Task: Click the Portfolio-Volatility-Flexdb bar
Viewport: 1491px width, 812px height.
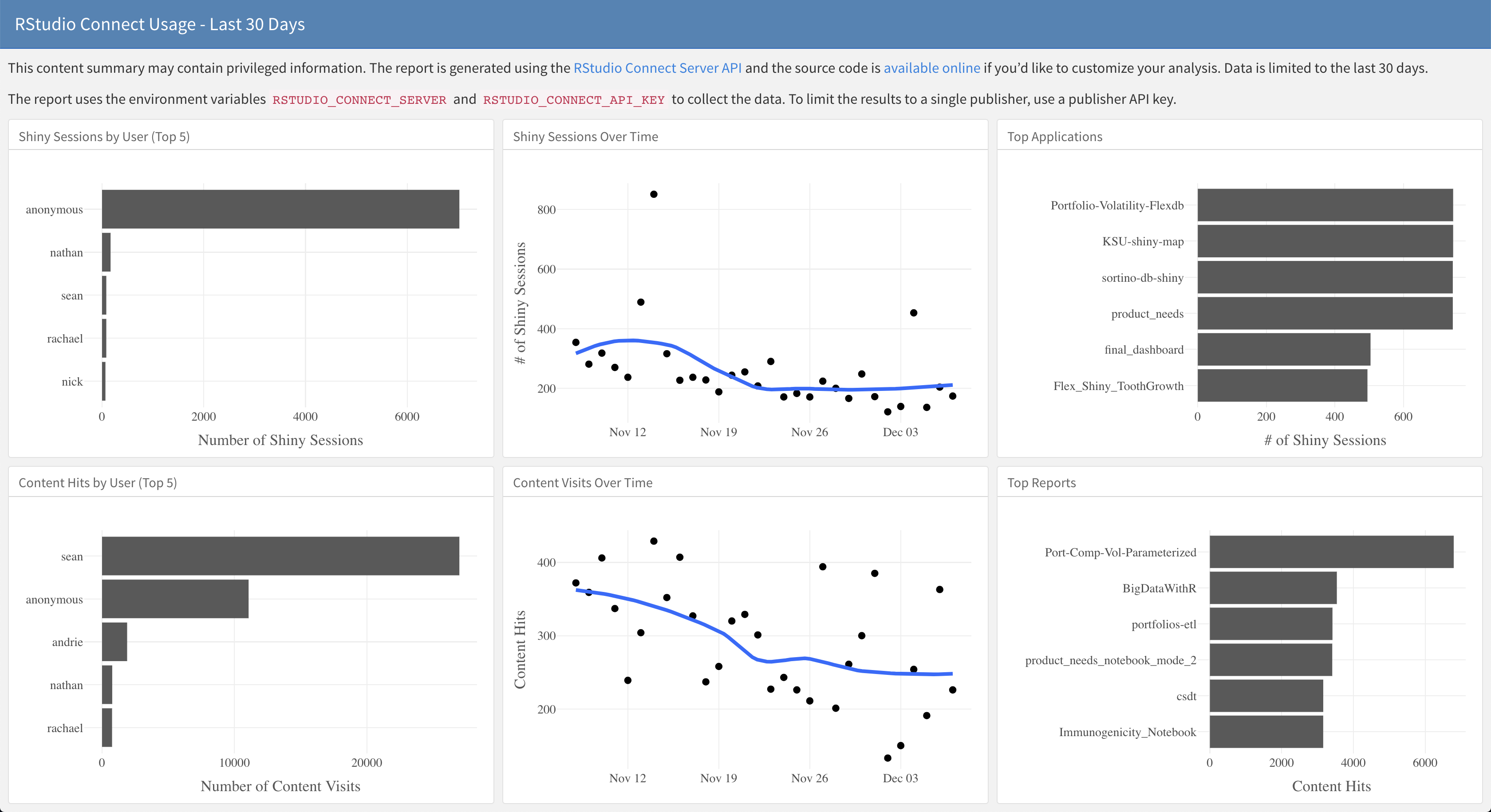Action: [1324, 205]
